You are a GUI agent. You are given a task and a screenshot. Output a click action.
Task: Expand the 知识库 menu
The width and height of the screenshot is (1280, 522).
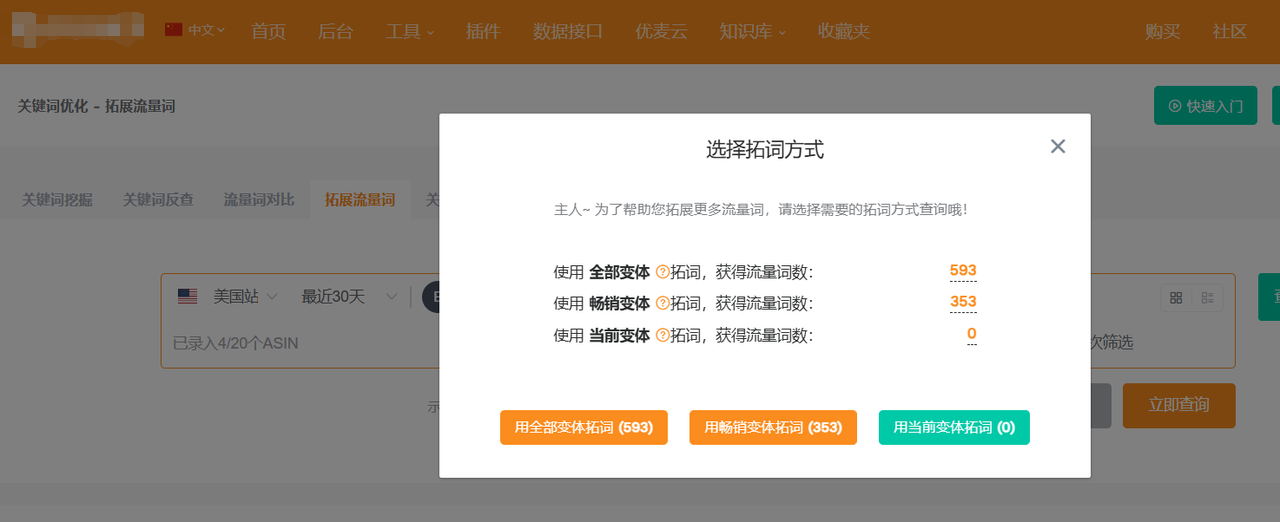tap(752, 31)
